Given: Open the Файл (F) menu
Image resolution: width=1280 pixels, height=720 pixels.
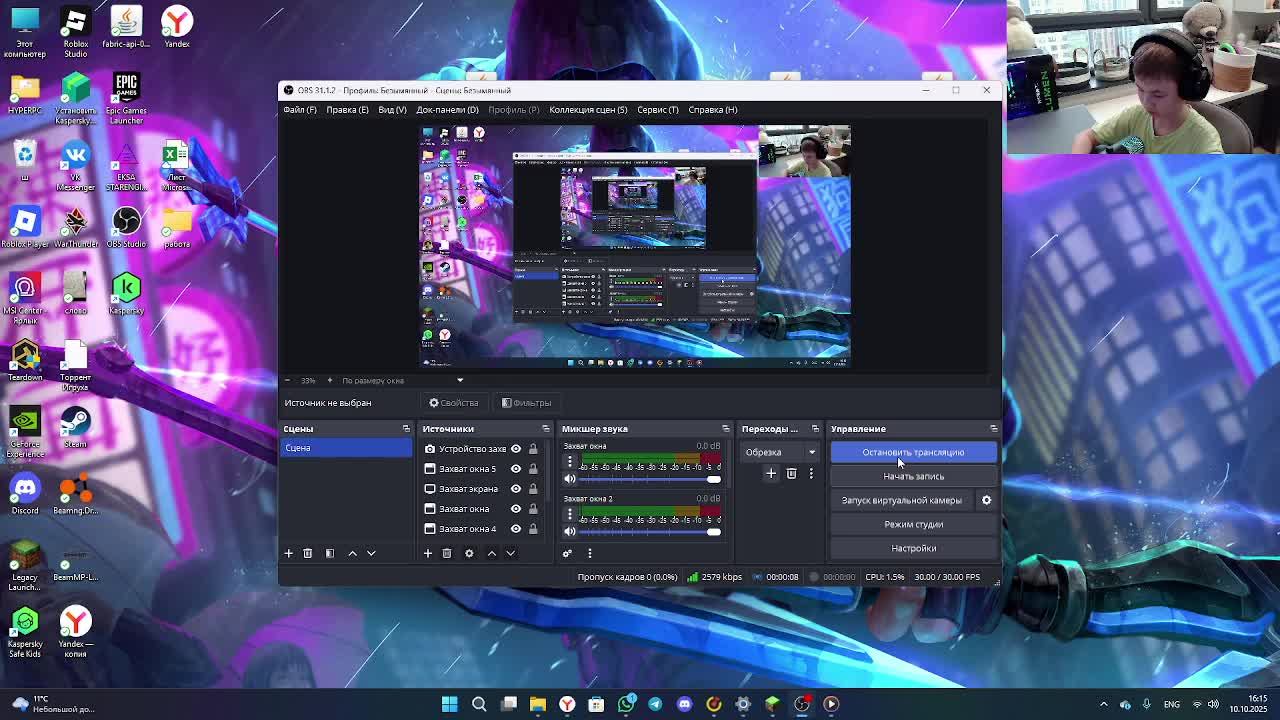Looking at the screenshot, I should pos(300,110).
